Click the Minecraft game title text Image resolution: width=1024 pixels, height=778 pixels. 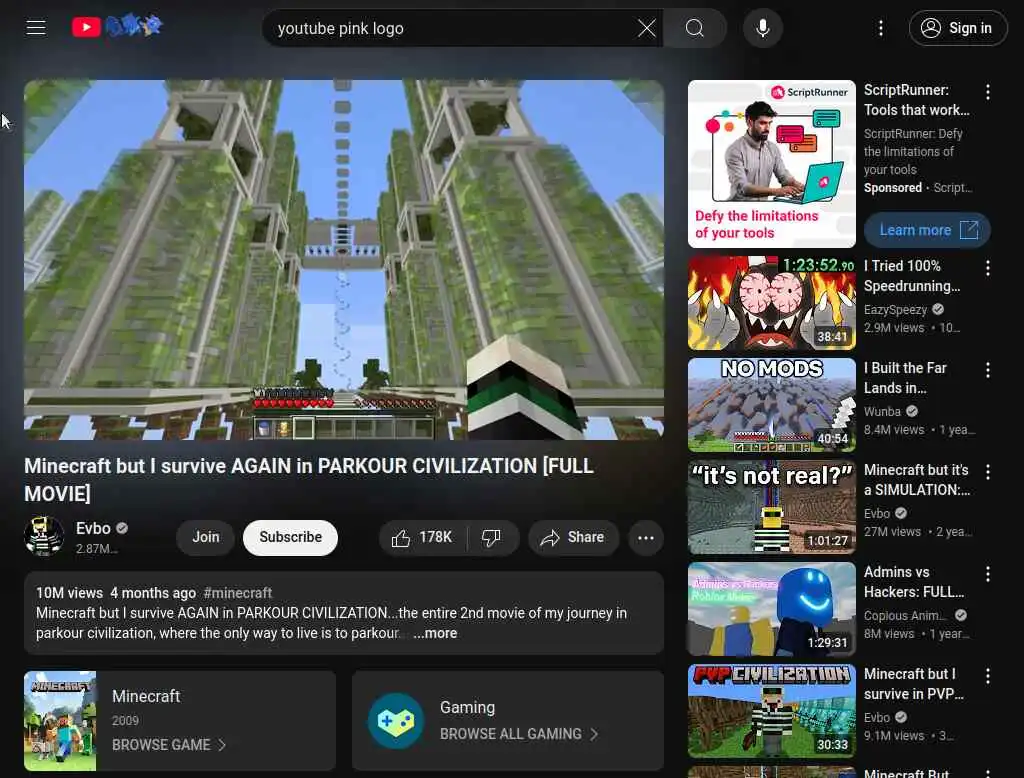point(146,696)
